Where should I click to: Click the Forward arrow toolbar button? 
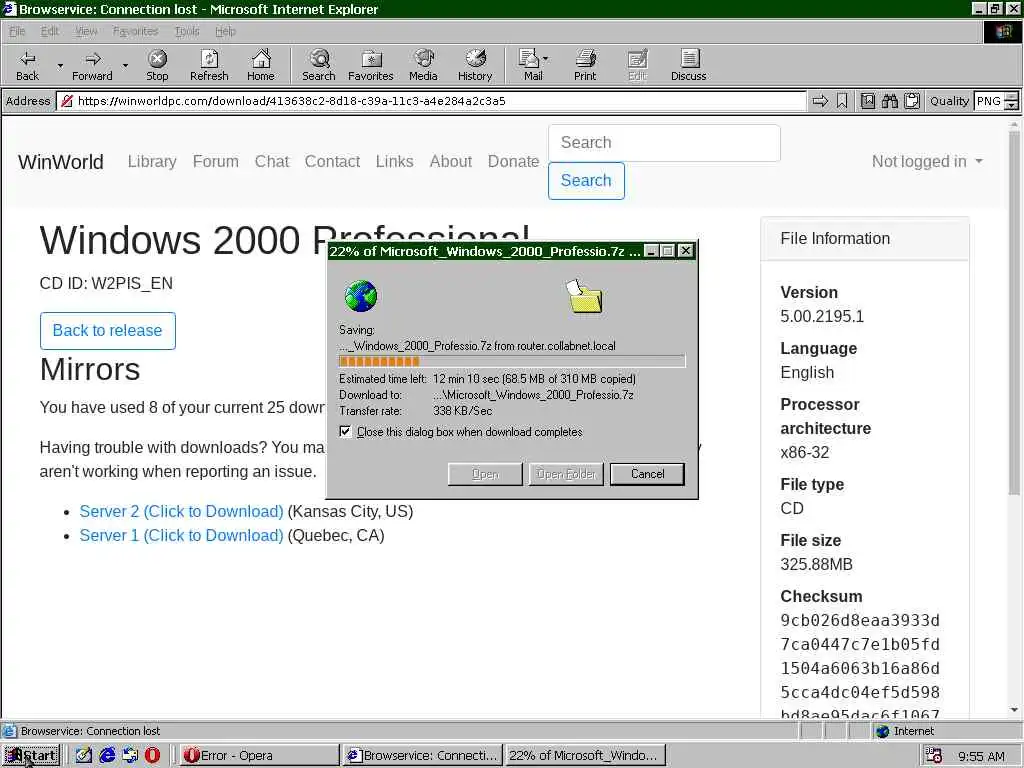tap(92, 65)
